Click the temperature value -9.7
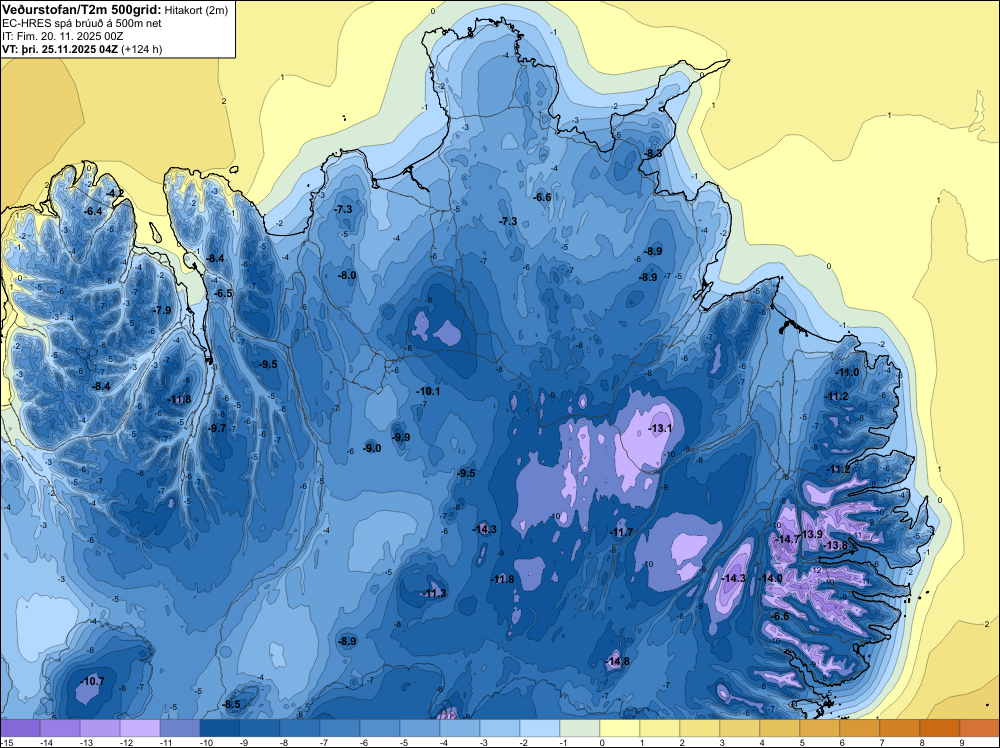This screenshot has width=1000, height=748. [217, 429]
